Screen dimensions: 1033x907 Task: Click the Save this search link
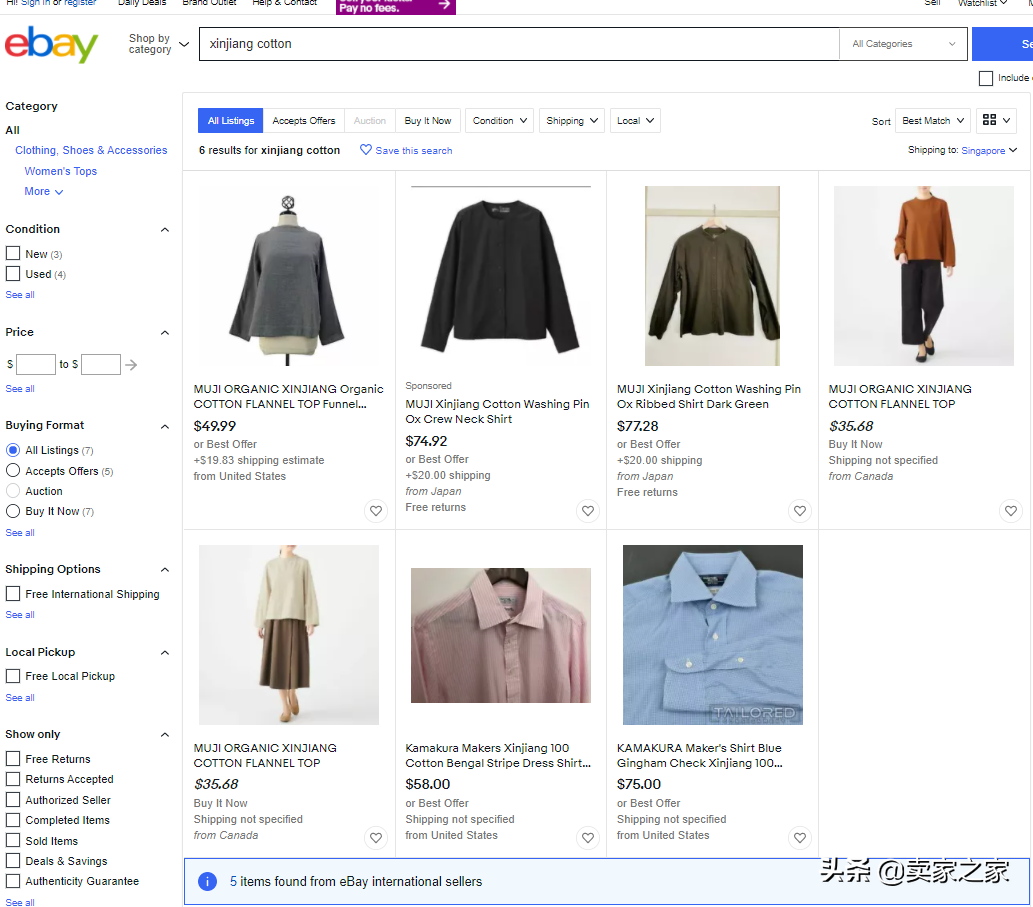[x=413, y=150]
